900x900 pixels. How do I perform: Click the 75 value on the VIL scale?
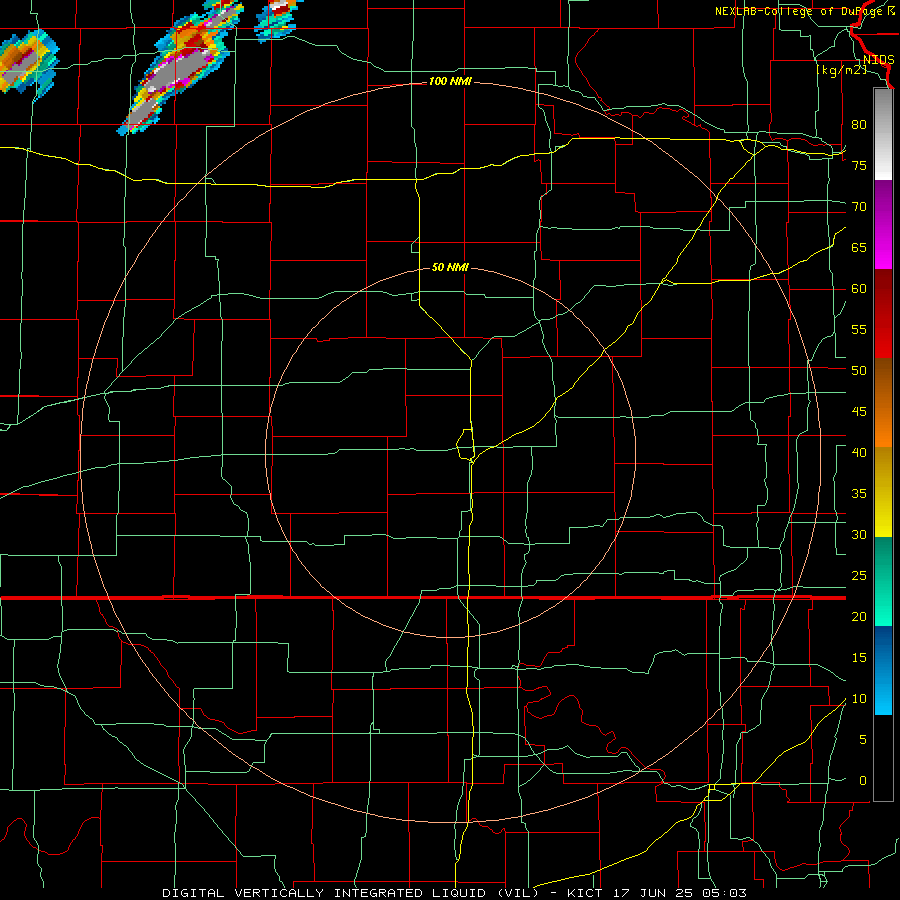(x=859, y=166)
